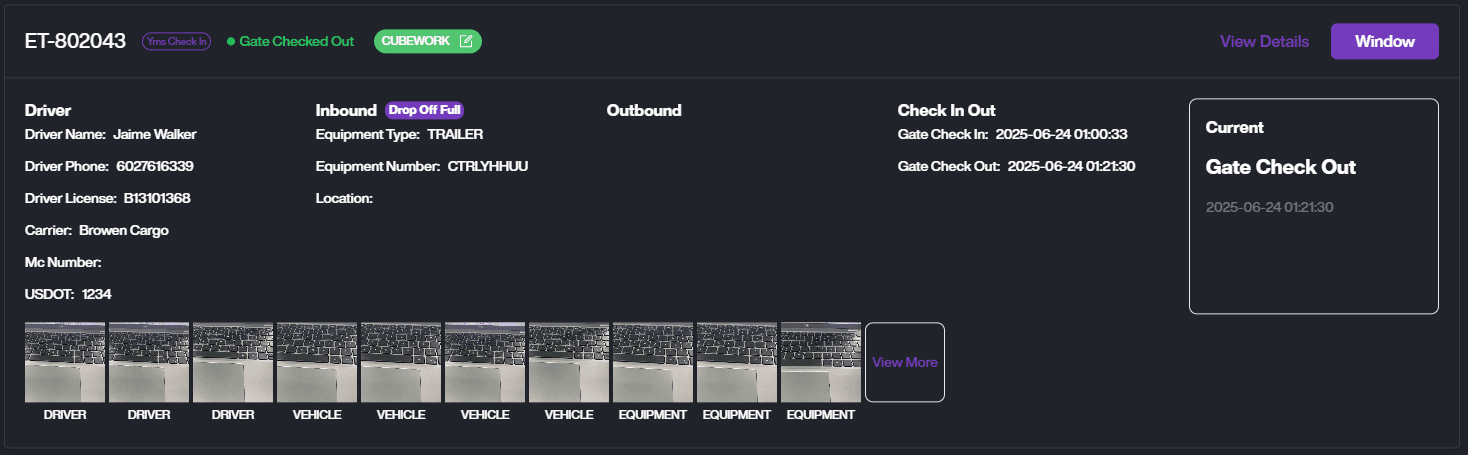This screenshot has width=1468, height=455.
Task: Click the edit icon on CUBEWORK badge
Action: (x=466, y=41)
